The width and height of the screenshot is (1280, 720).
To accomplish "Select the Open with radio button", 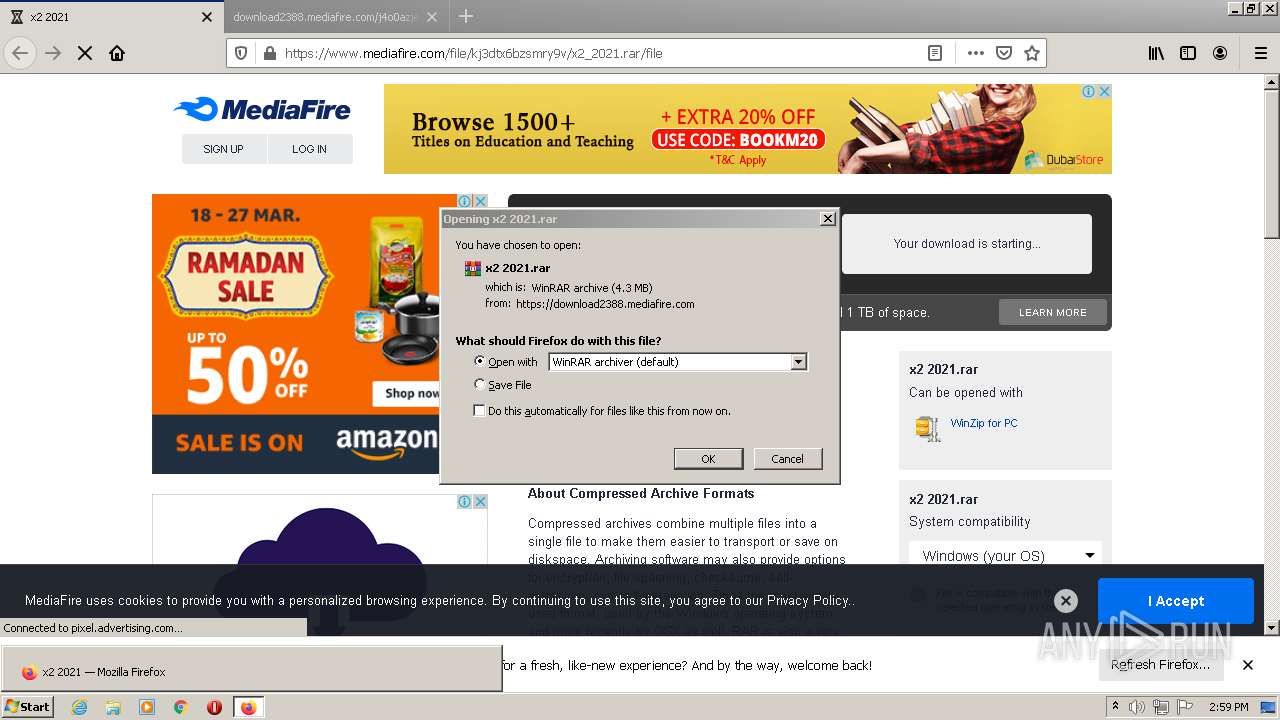I will 480,361.
